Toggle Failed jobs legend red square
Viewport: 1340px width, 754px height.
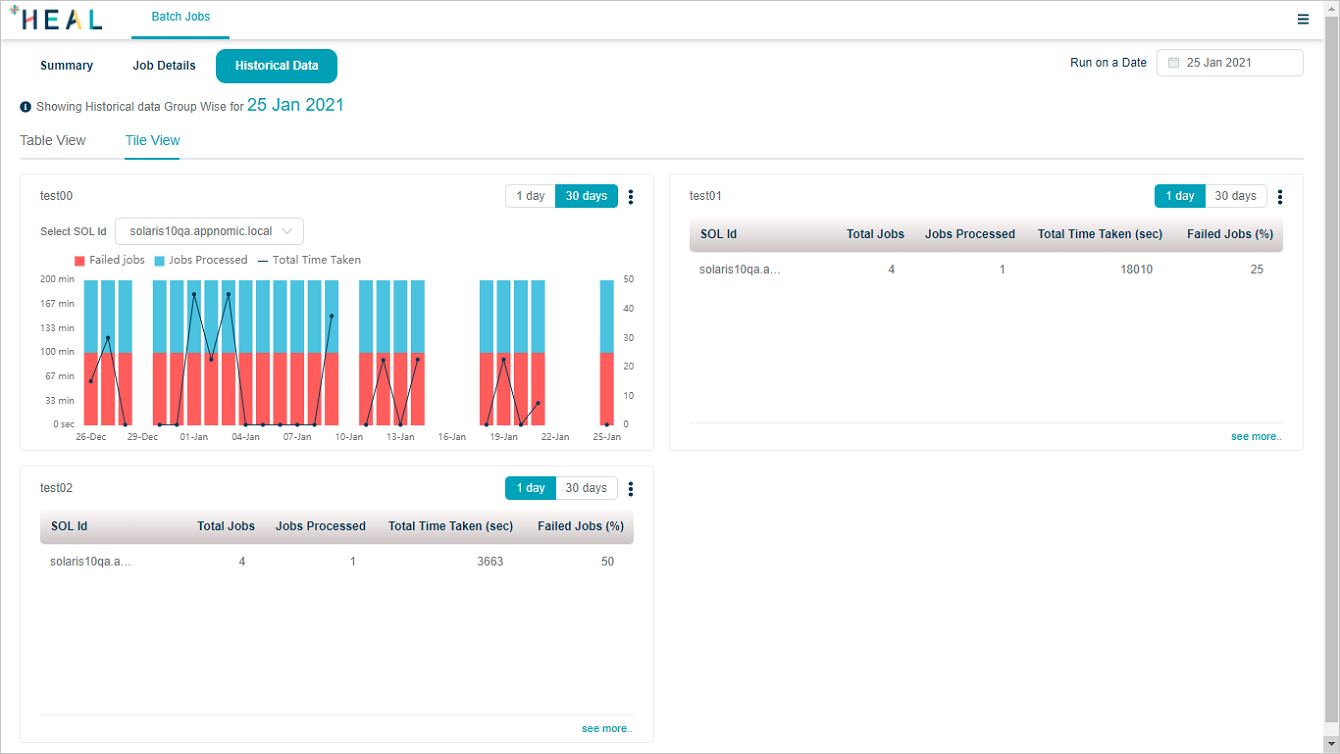(80, 261)
